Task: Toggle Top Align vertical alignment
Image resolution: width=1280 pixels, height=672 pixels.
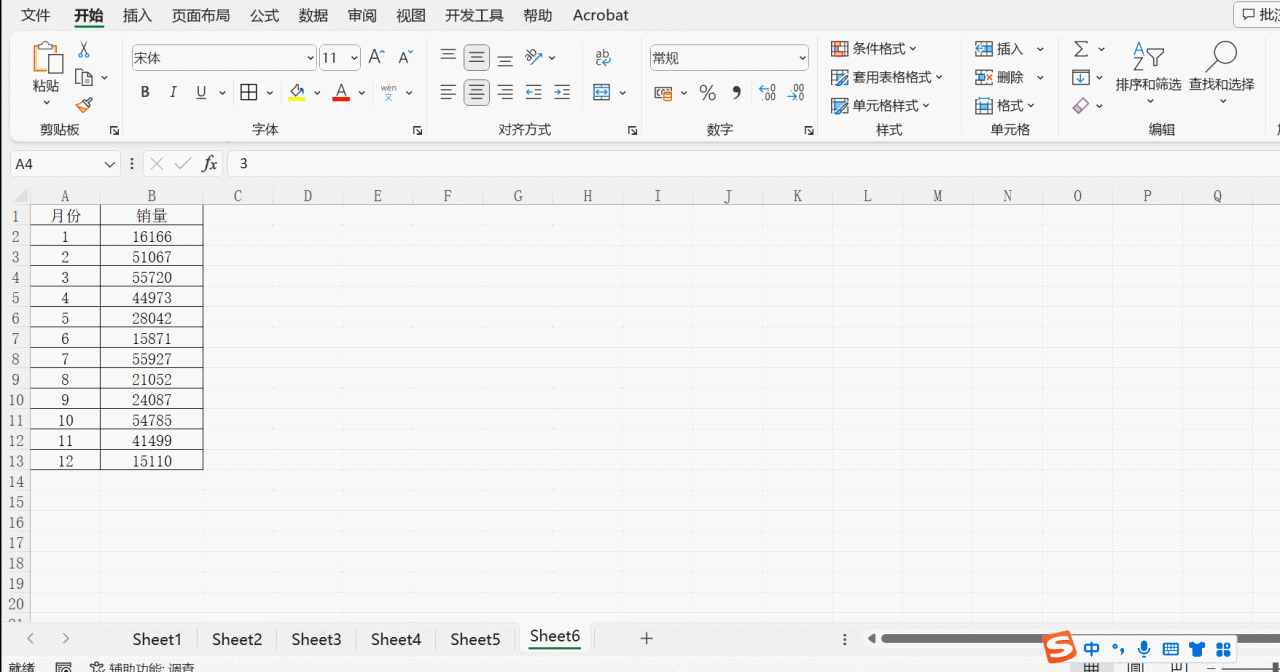Action: pos(448,57)
